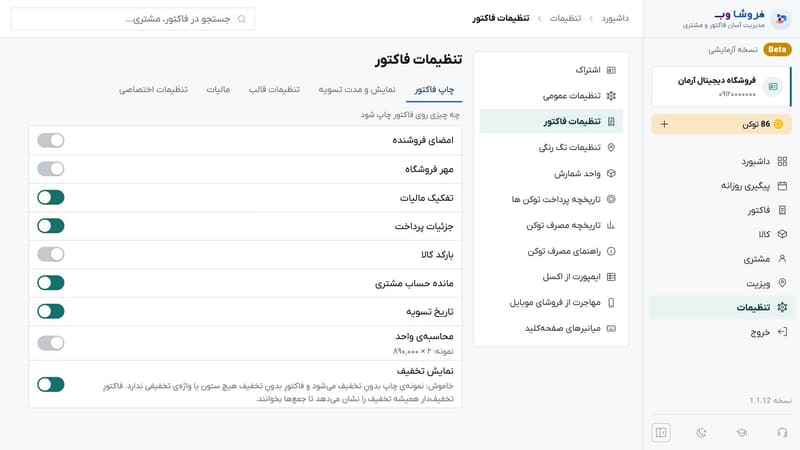Click the person icon beside مشتری

(x=782, y=259)
